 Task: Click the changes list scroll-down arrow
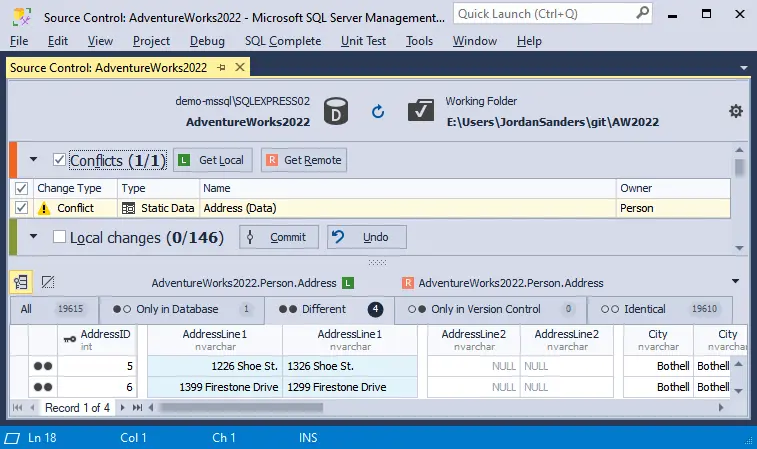point(739,248)
